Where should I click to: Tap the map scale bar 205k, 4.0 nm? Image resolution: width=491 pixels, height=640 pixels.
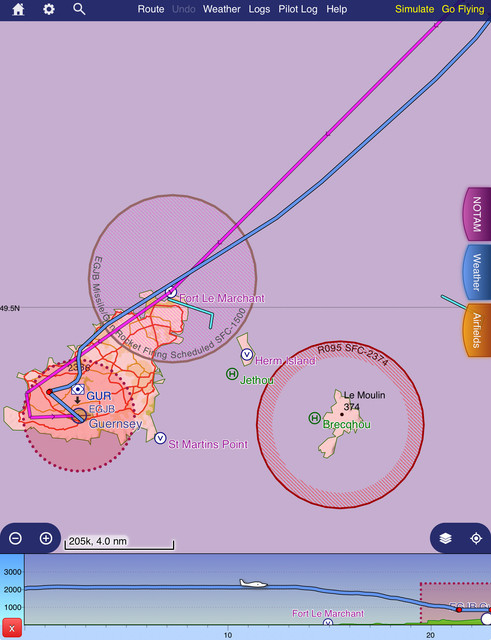click(119, 543)
